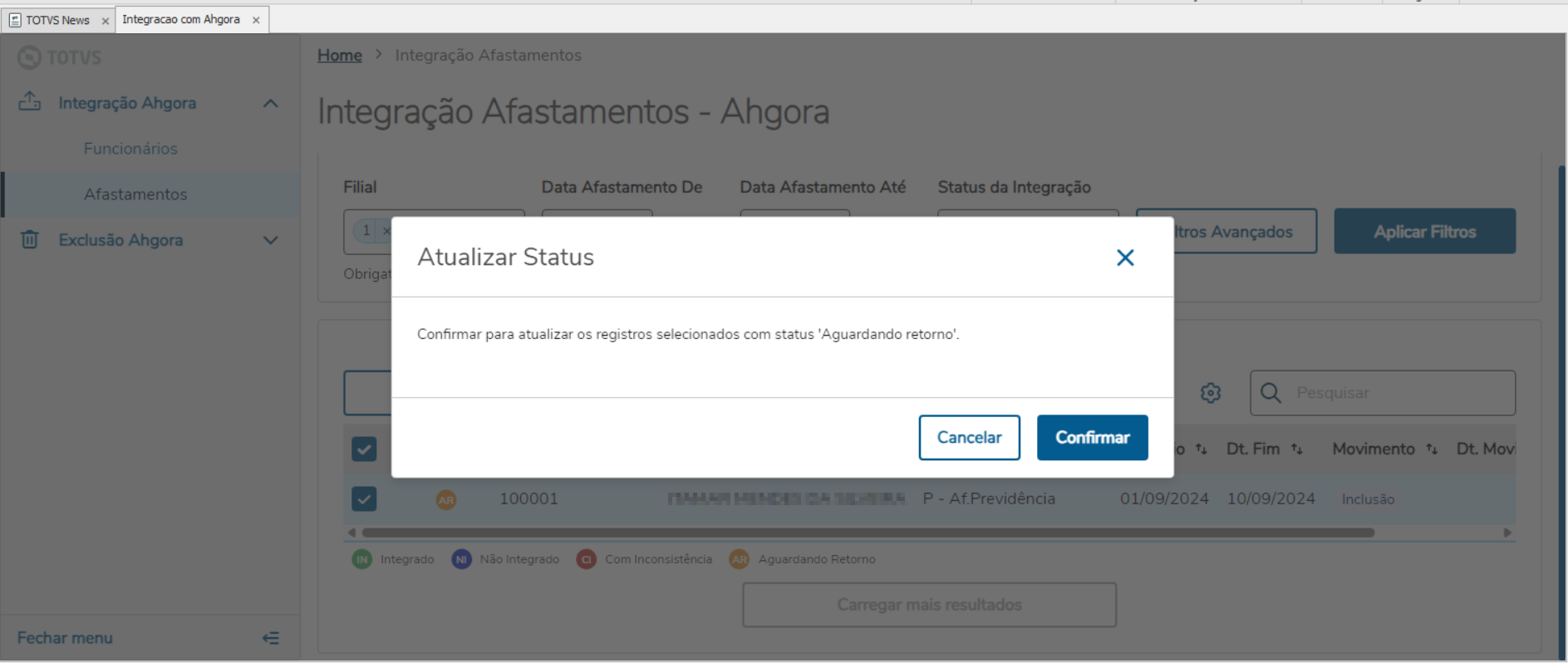Click the horizontal table scrollbar
The image size is (1568, 663).
tap(868, 533)
